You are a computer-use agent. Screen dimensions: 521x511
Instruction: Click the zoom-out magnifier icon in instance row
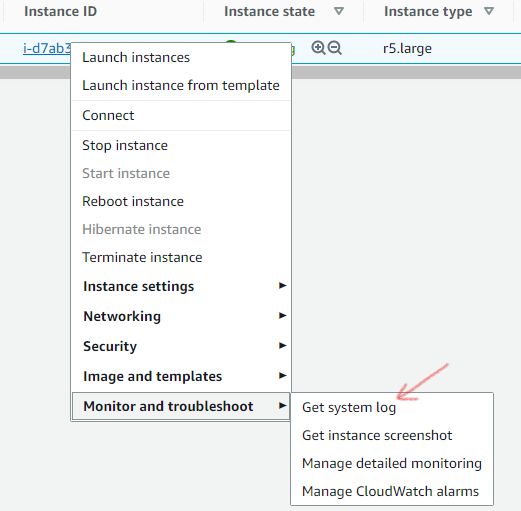point(334,48)
